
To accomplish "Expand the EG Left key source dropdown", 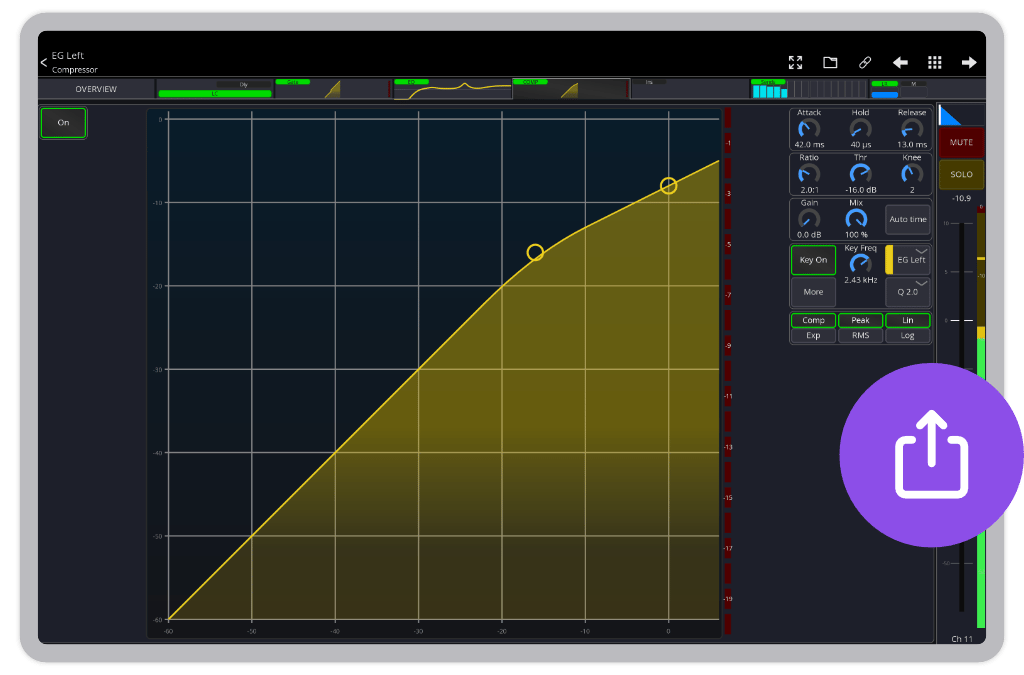I will coord(911,260).
